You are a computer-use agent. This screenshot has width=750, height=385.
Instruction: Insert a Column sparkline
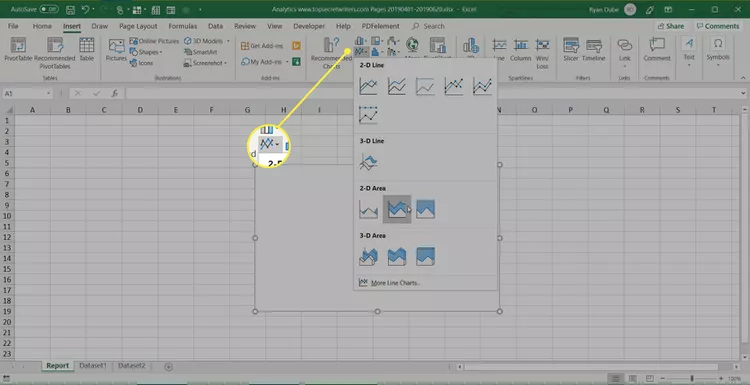[x=520, y=50]
